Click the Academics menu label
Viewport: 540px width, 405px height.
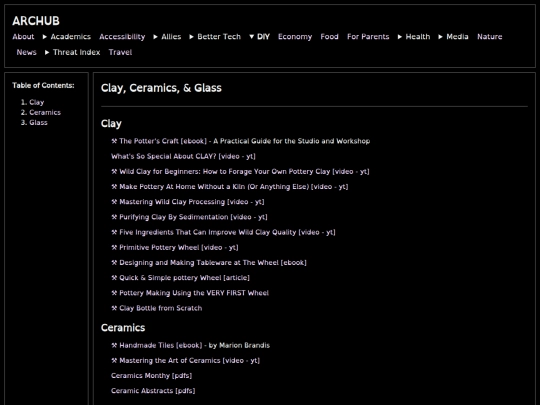tap(71, 37)
